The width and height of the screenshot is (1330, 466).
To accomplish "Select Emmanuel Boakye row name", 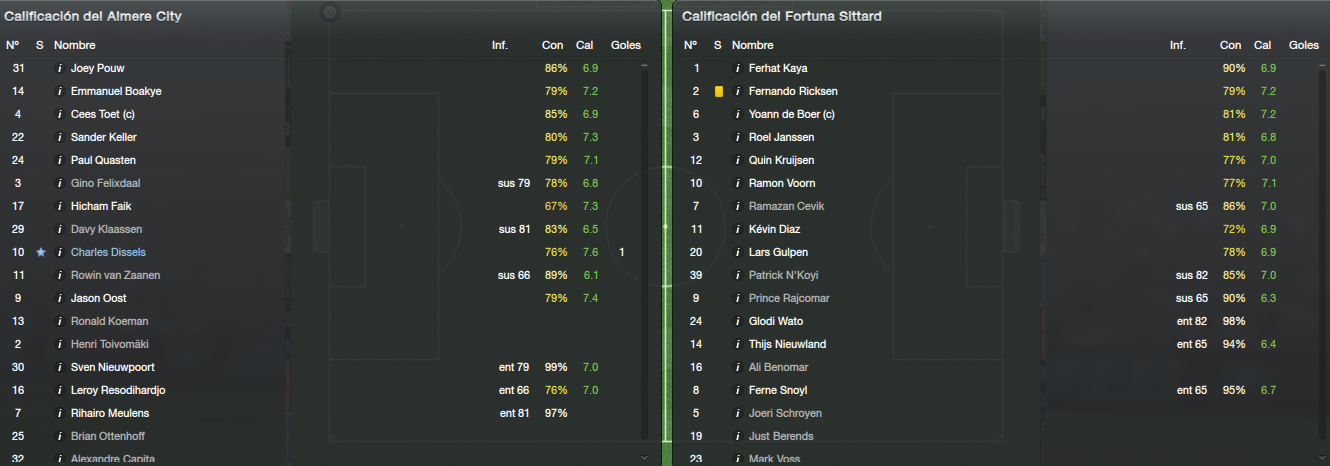I will pyautogui.click(x=116, y=91).
